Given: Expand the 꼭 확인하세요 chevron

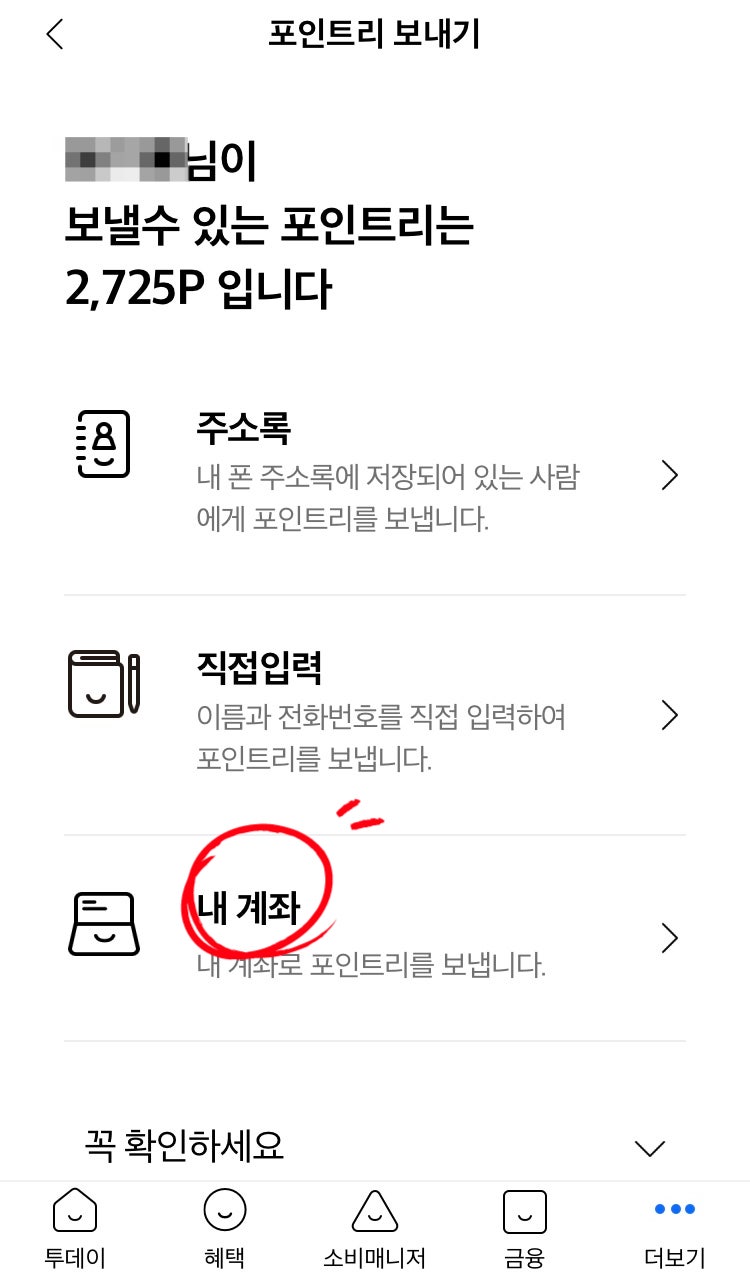Looking at the screenshot, I should pyautogui.click(x=650, y=1148).
